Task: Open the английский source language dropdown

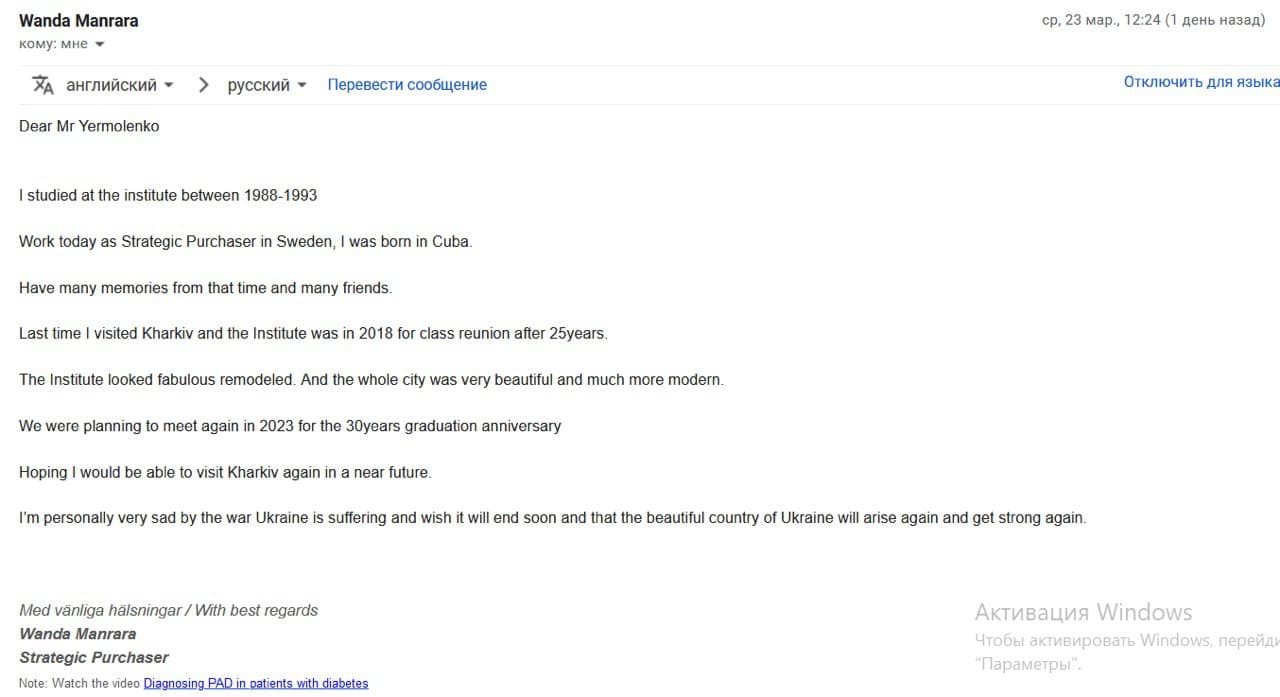Action: [120, 85]
